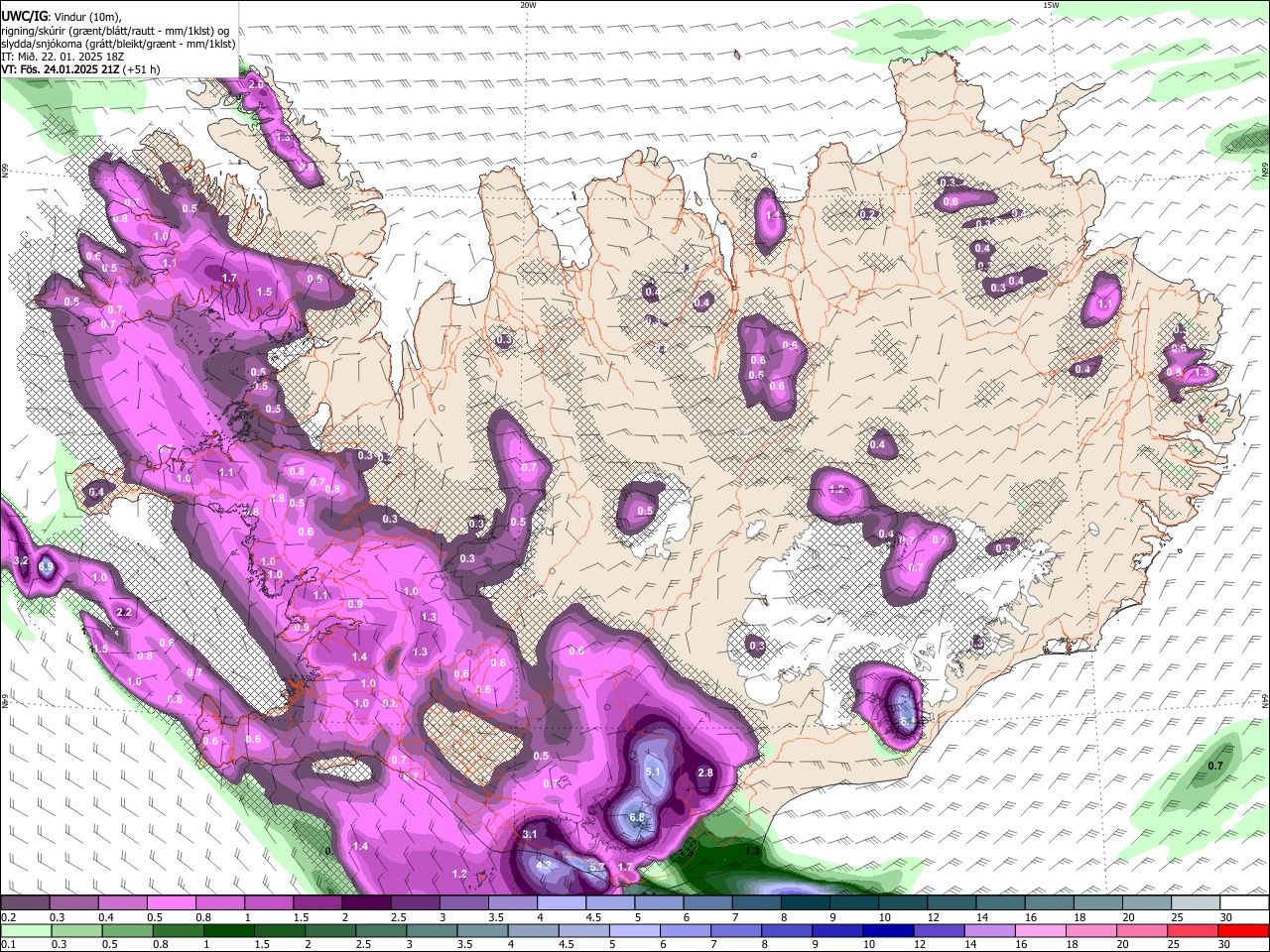The height and width of the screenshot is (952, 1270).
Task: Click the "20W" longitude label
Action: 528,5
